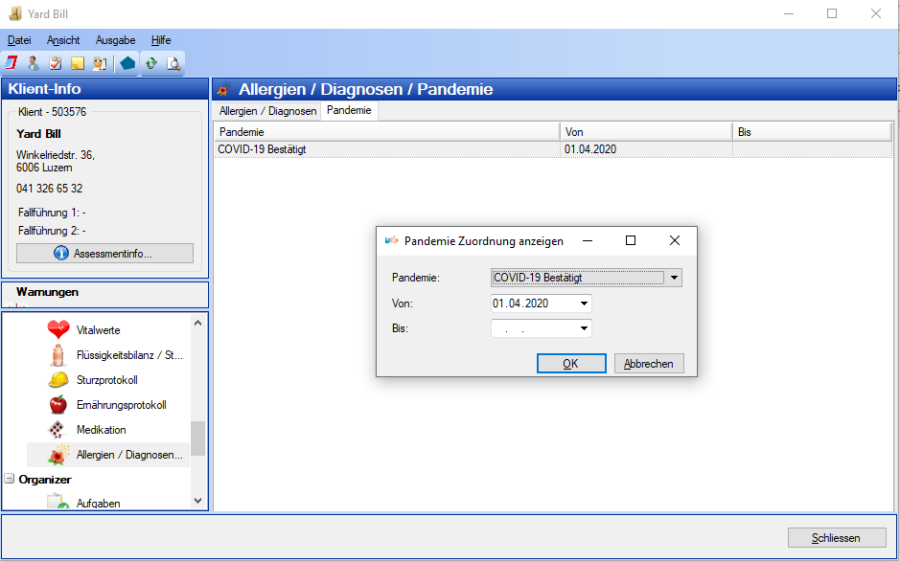Open the Hilfe menu
Viewport: 900px width, 562px height.
click(161, 40)
